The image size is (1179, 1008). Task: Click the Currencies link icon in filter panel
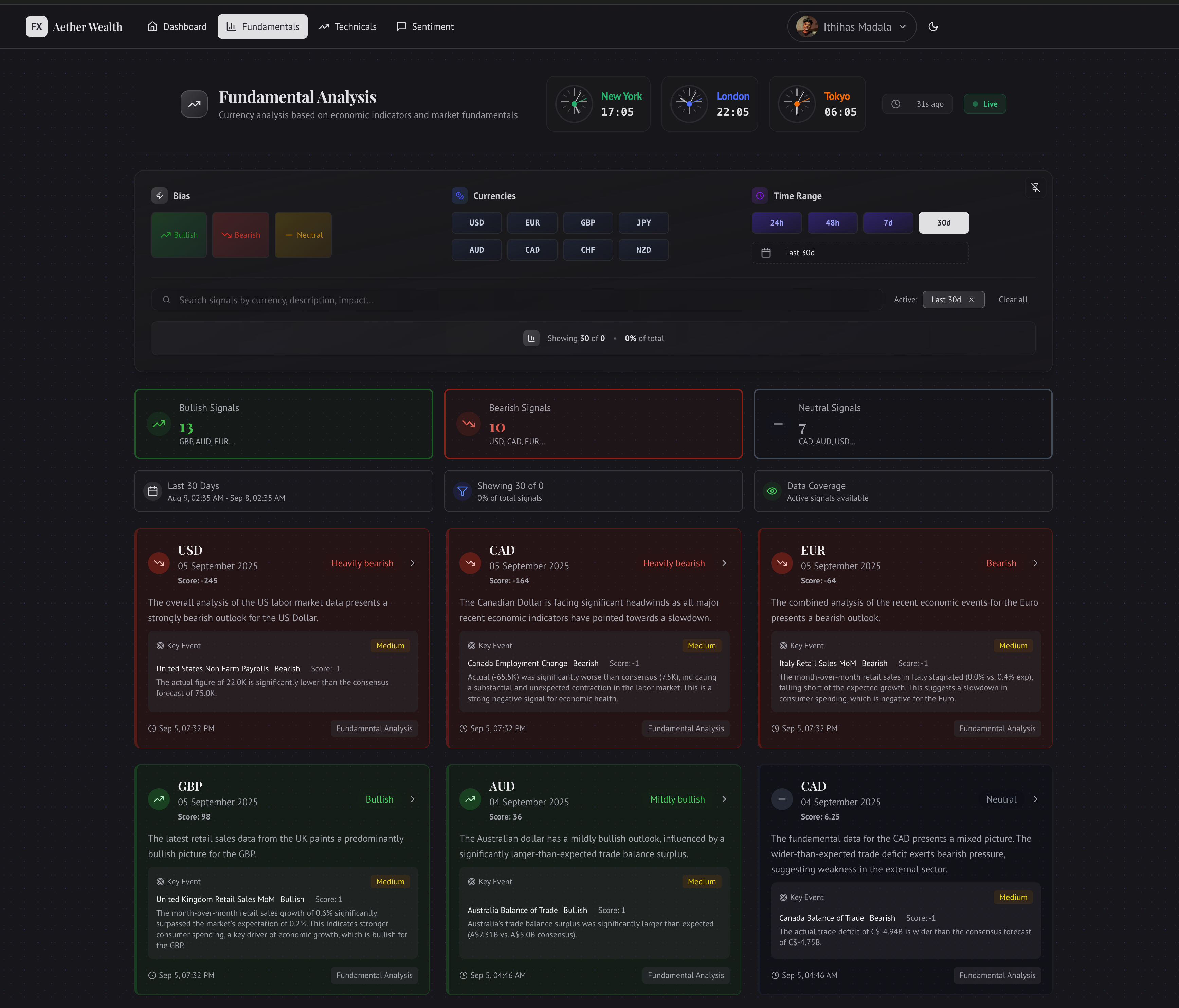pyautogui.click(x=460, y=195)
